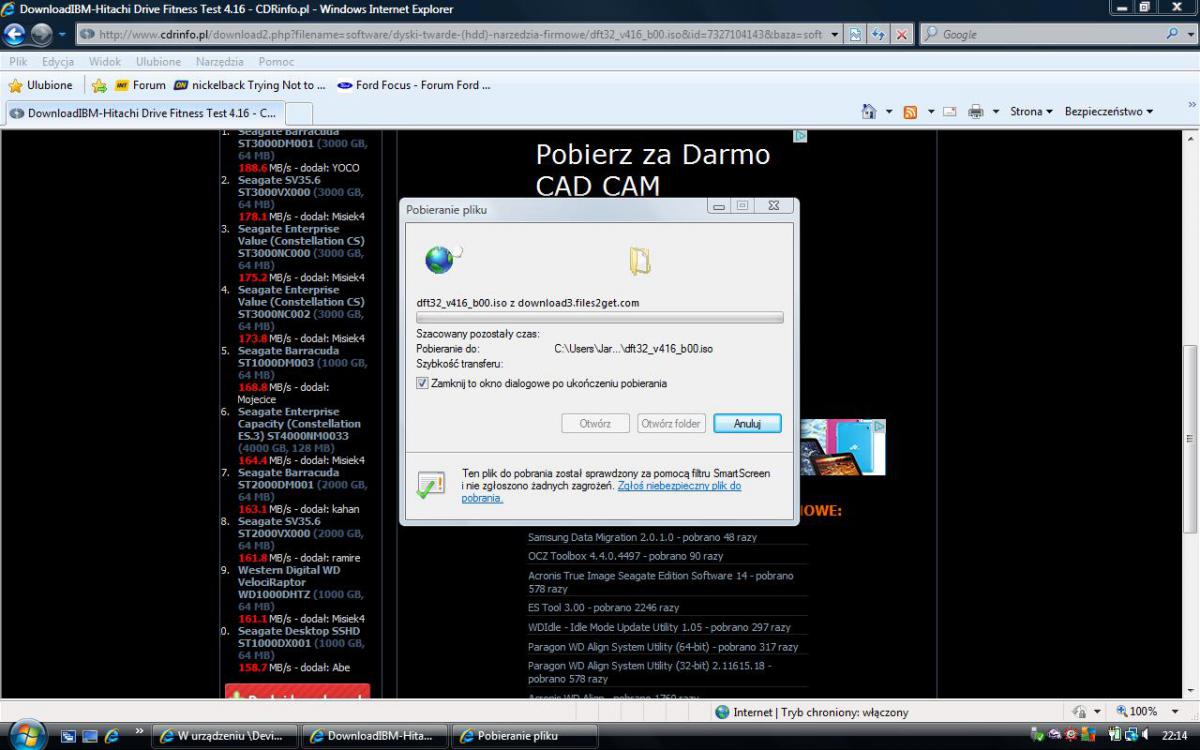Click Western Digital WD VelociRaptor WD1000DHTZ entry
Screen dimensions: 1200x750
pyautogui.click(x=300, y=588)
